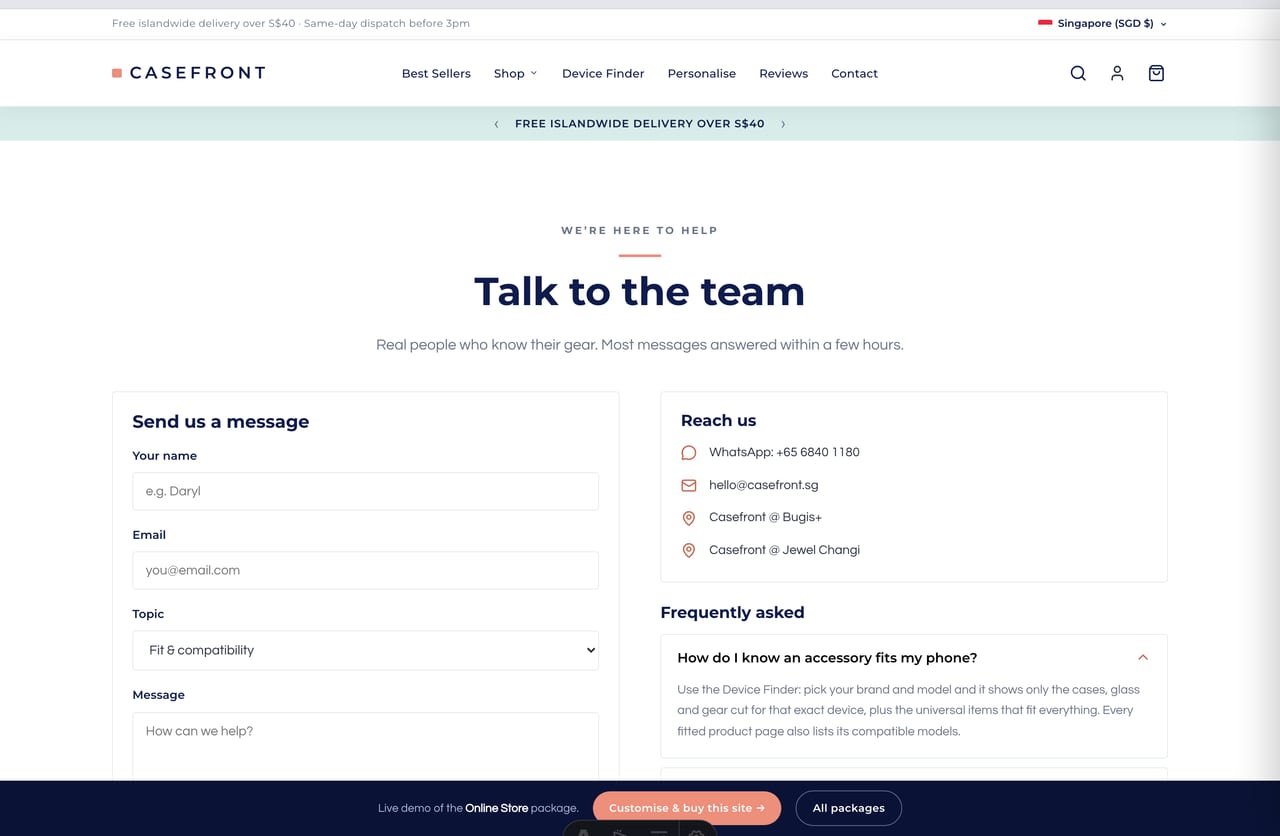The image size is (1280, 836).
Task: Click the WhatsApp number +65 6840 1180
Action: [784, 452]
